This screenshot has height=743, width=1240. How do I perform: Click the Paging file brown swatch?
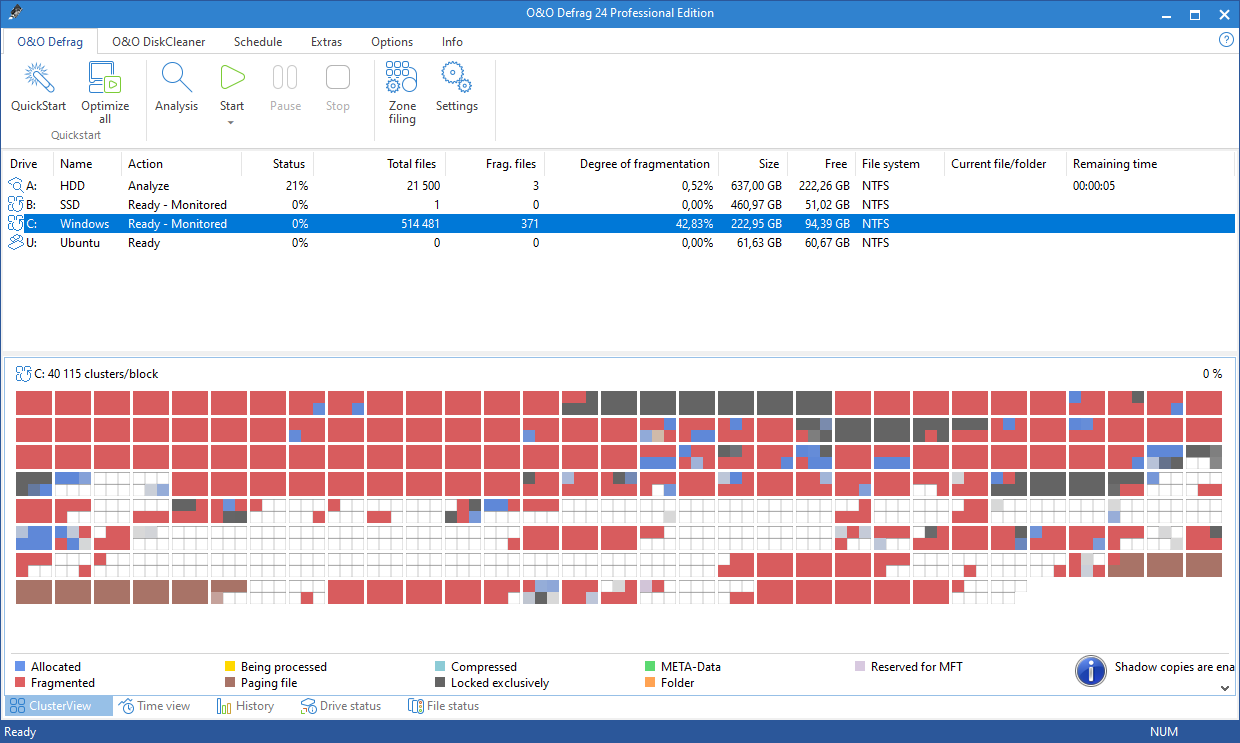coord(230,683)
